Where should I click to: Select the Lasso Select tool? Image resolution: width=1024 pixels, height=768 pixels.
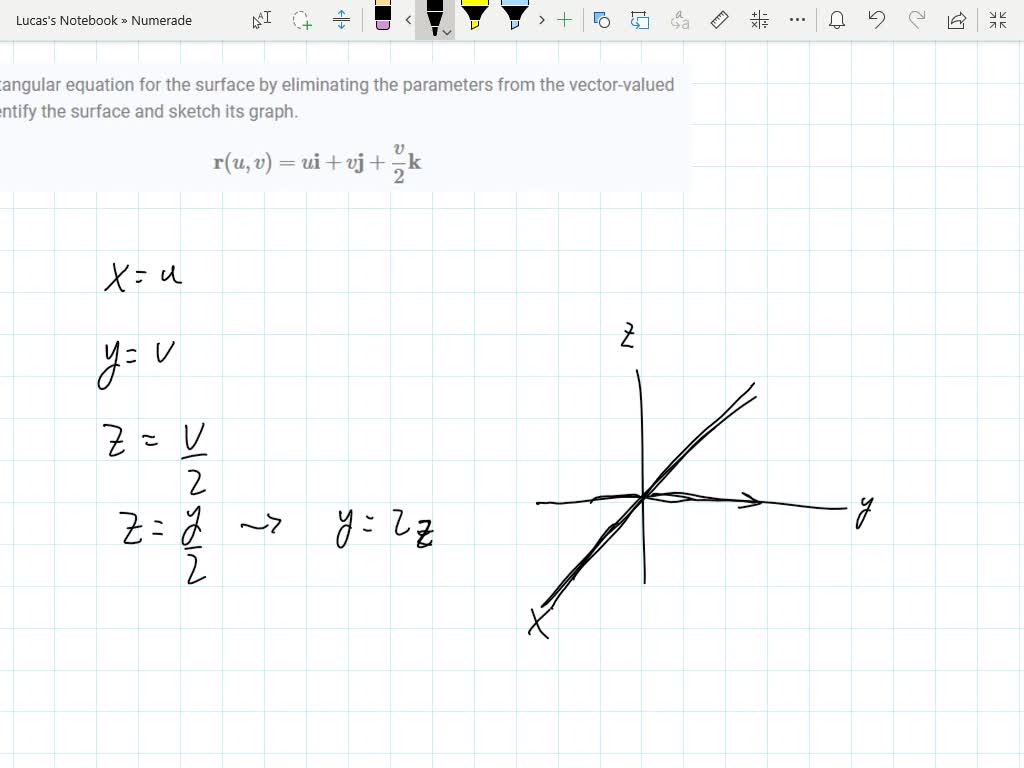tap(301, 20)
